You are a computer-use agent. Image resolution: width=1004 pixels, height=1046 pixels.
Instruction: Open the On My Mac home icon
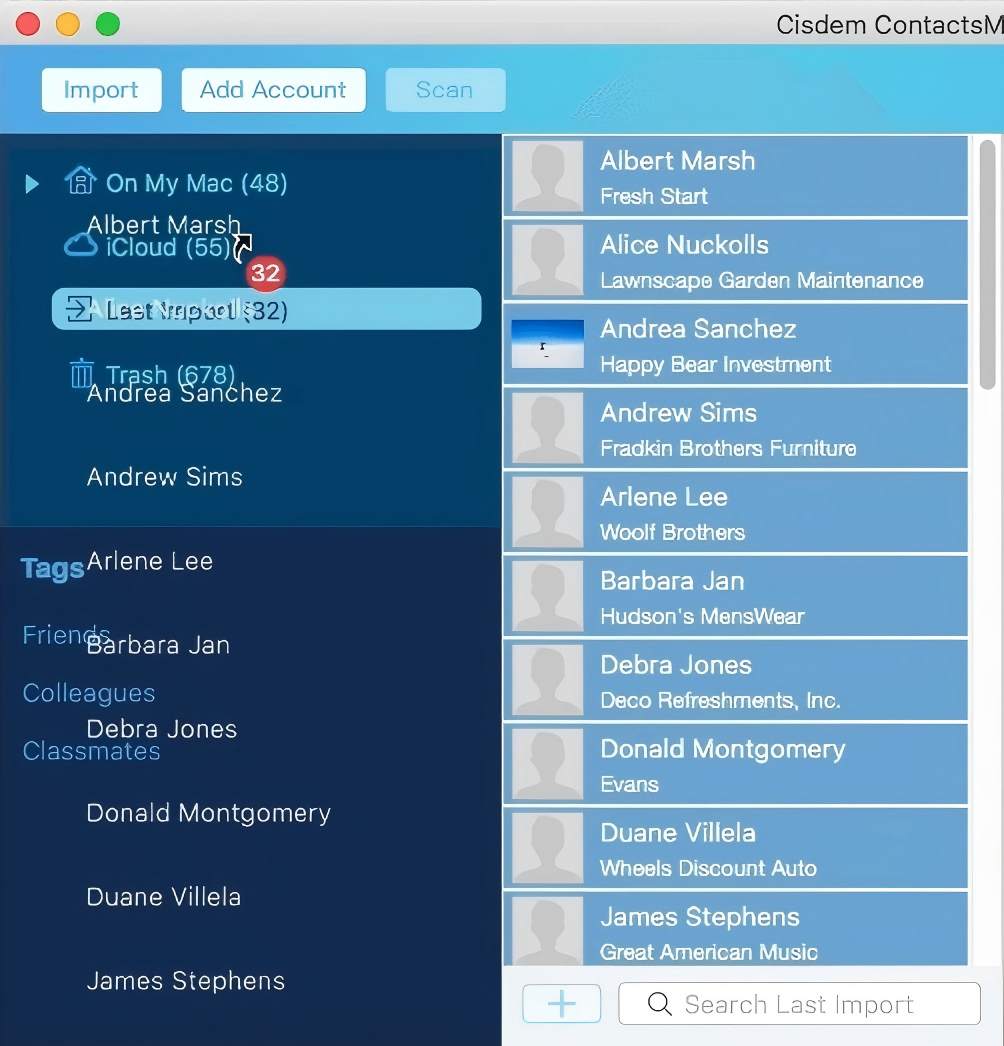pyautogui.click(x=81, y=183)
